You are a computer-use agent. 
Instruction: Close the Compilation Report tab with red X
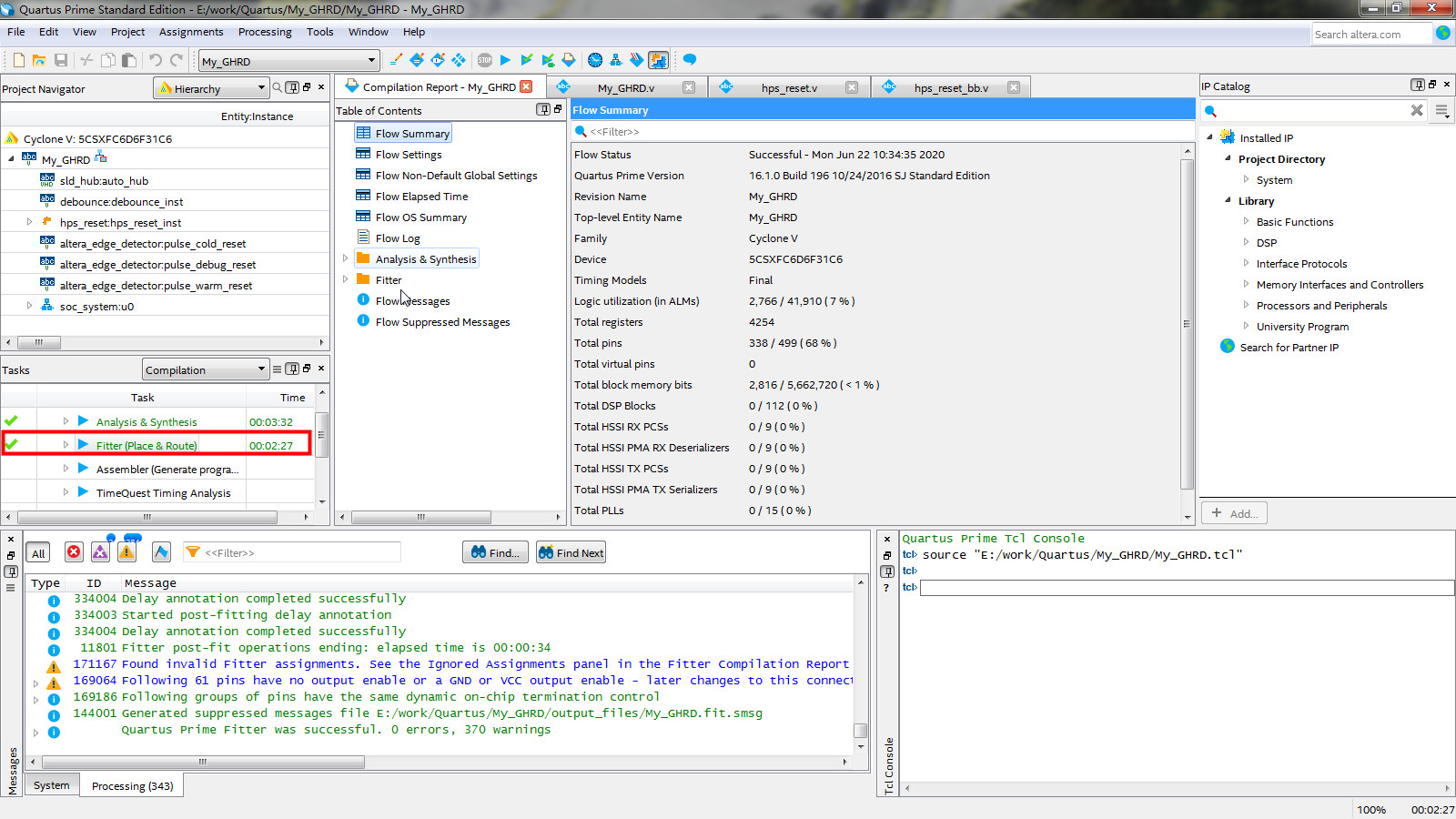click(x=526, y=86)
